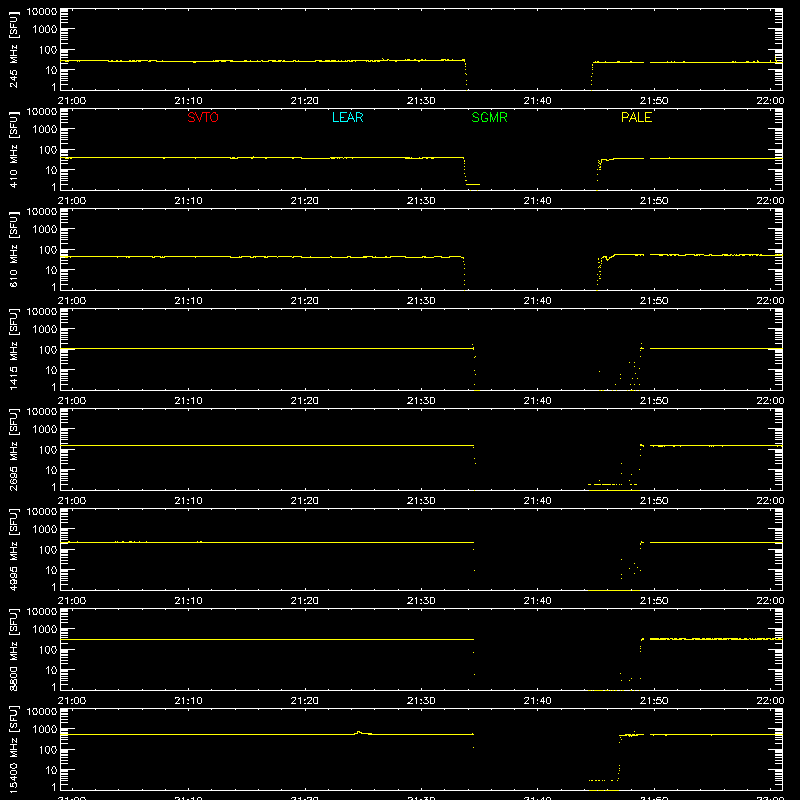Select the 245 MHz [SFU] axis label

[14, 50]
